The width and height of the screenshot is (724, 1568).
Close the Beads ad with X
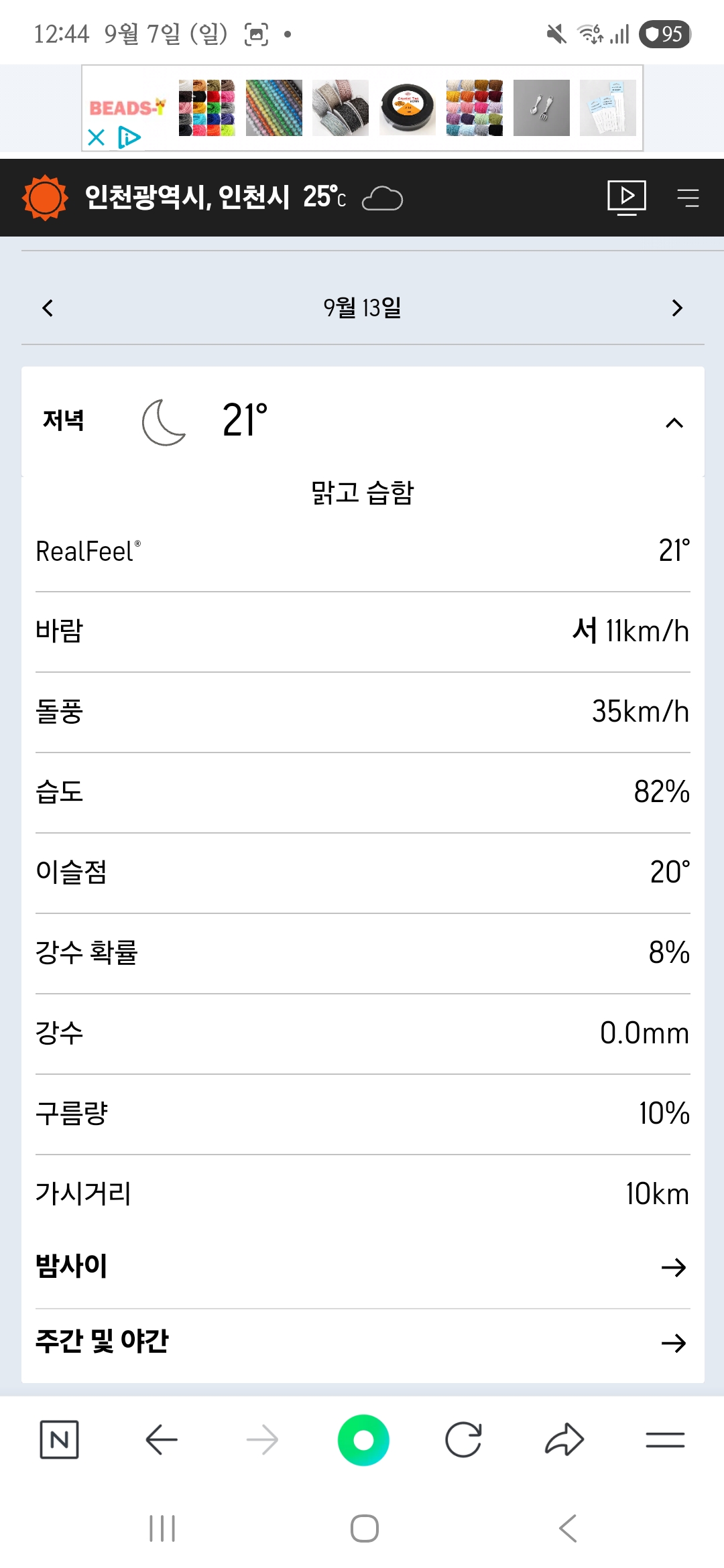tap(97, 137)
